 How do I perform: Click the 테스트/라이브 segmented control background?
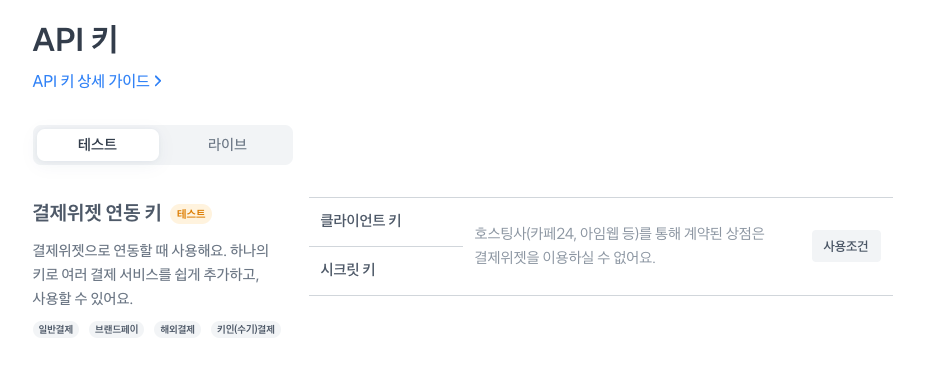point(162,145)
